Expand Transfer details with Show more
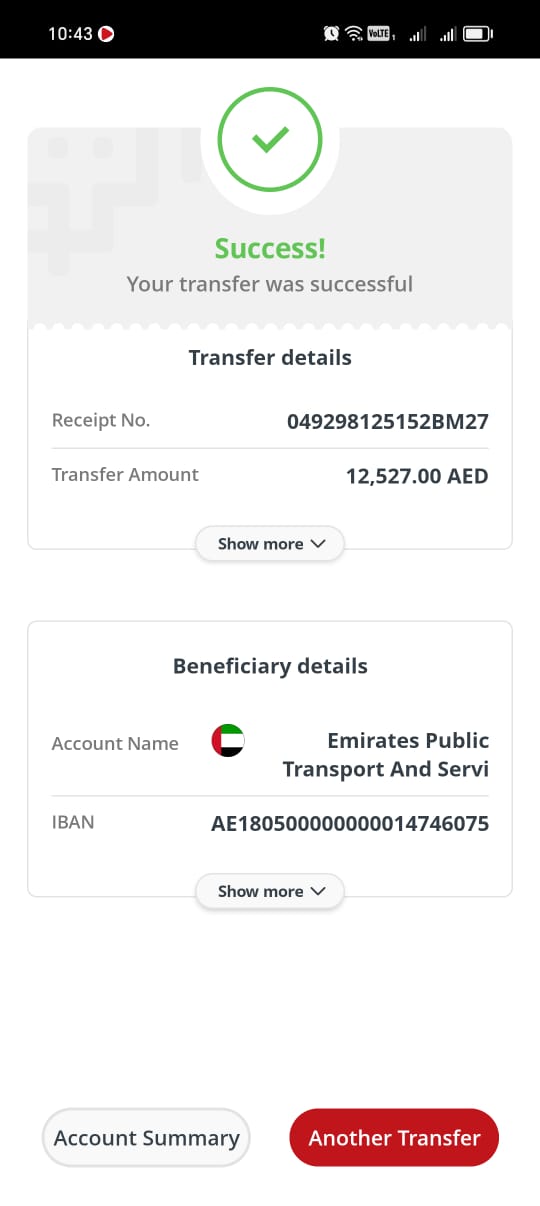 270,544
